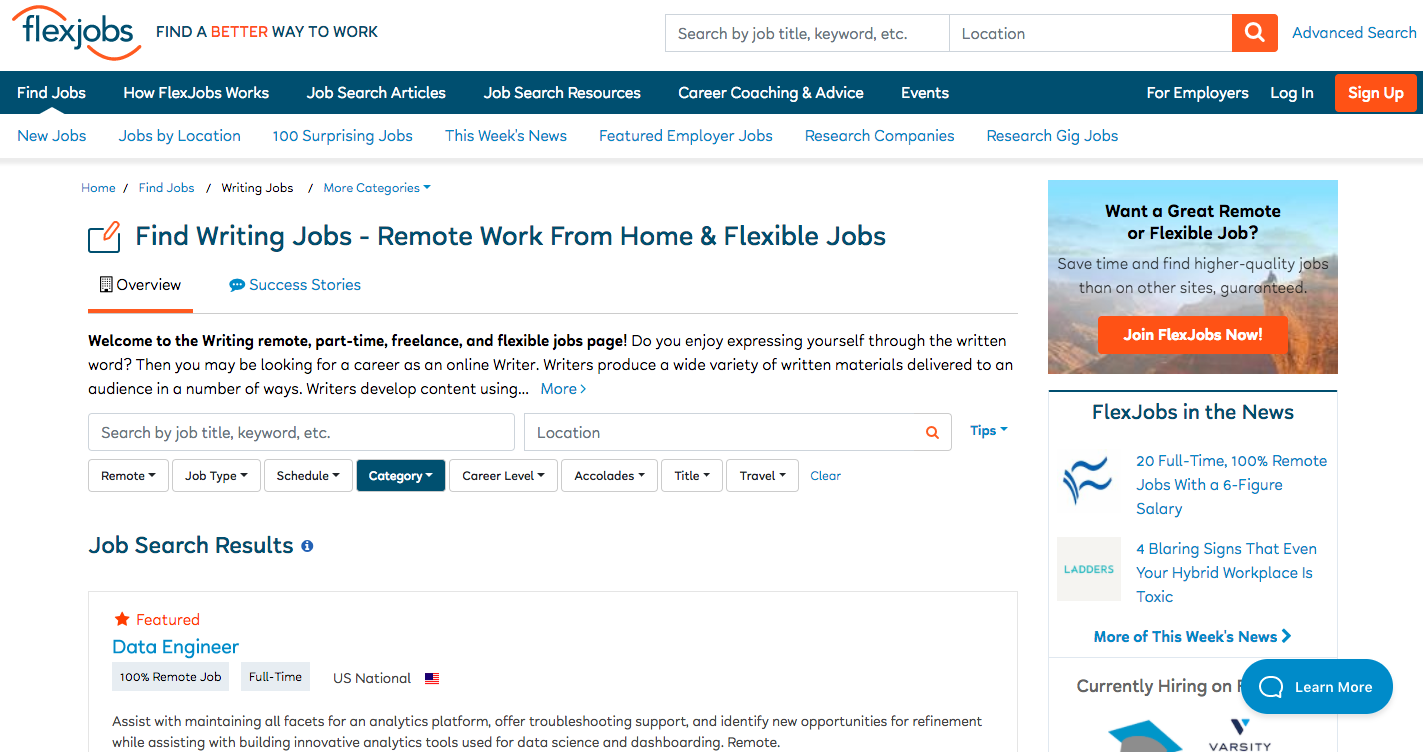Click the Location input field
Screen dimensions: 1423x752
[x=1090, y=32]
